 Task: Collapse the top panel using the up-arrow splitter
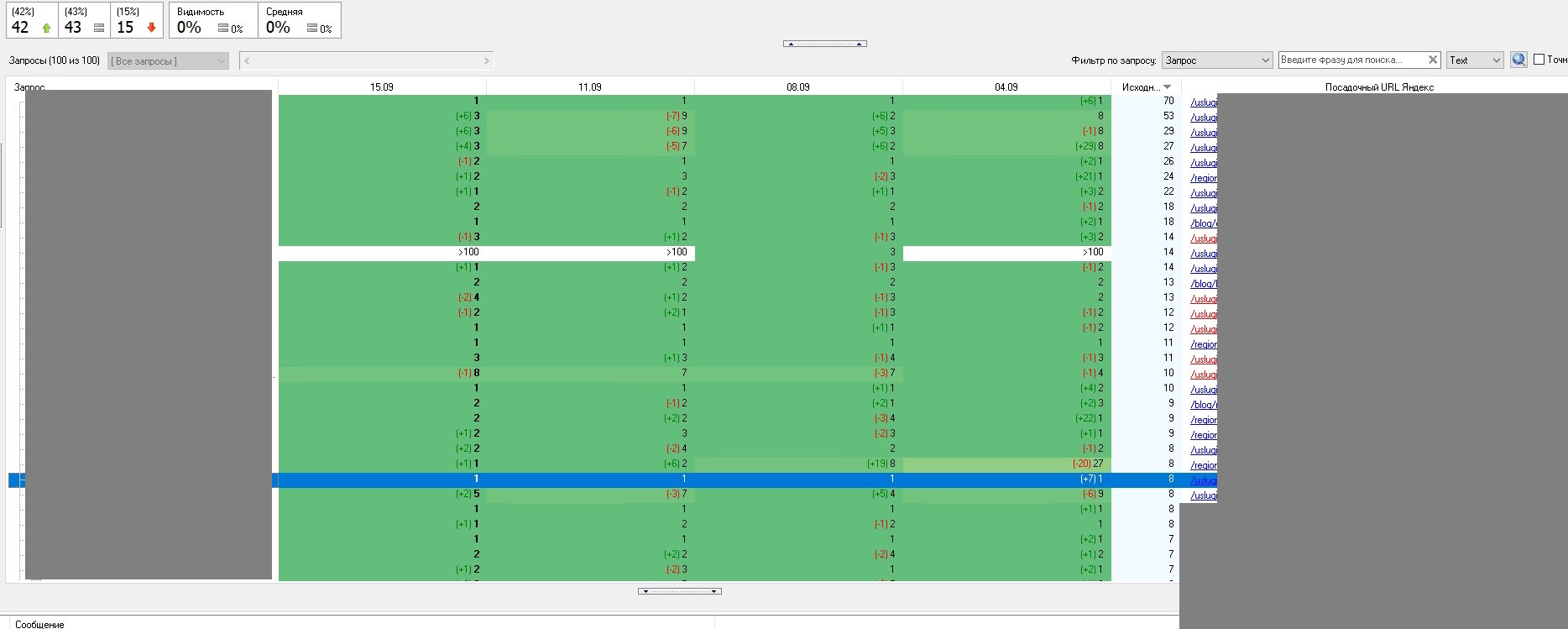[825, 44]
